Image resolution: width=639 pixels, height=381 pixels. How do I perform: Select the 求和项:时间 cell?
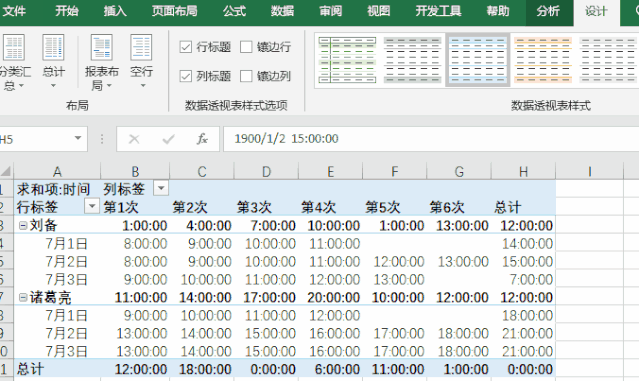click(57, 189)
